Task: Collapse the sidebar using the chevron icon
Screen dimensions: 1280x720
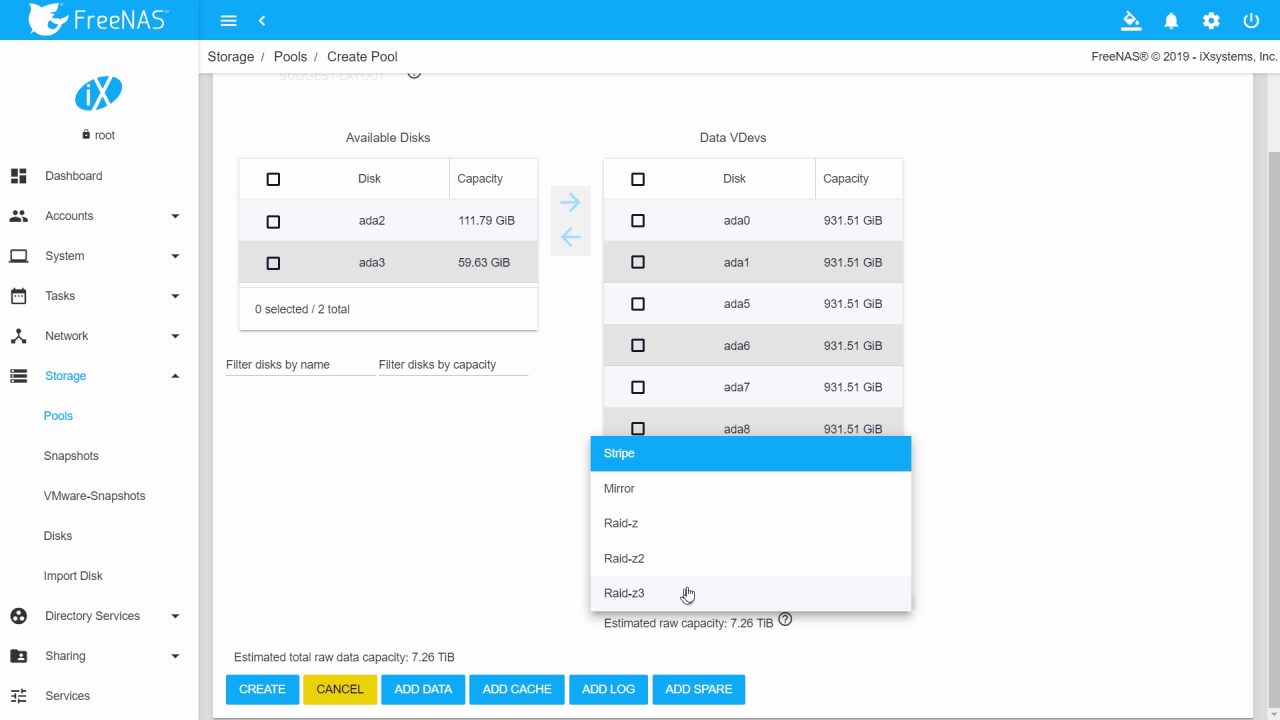Action: [262, 20]
